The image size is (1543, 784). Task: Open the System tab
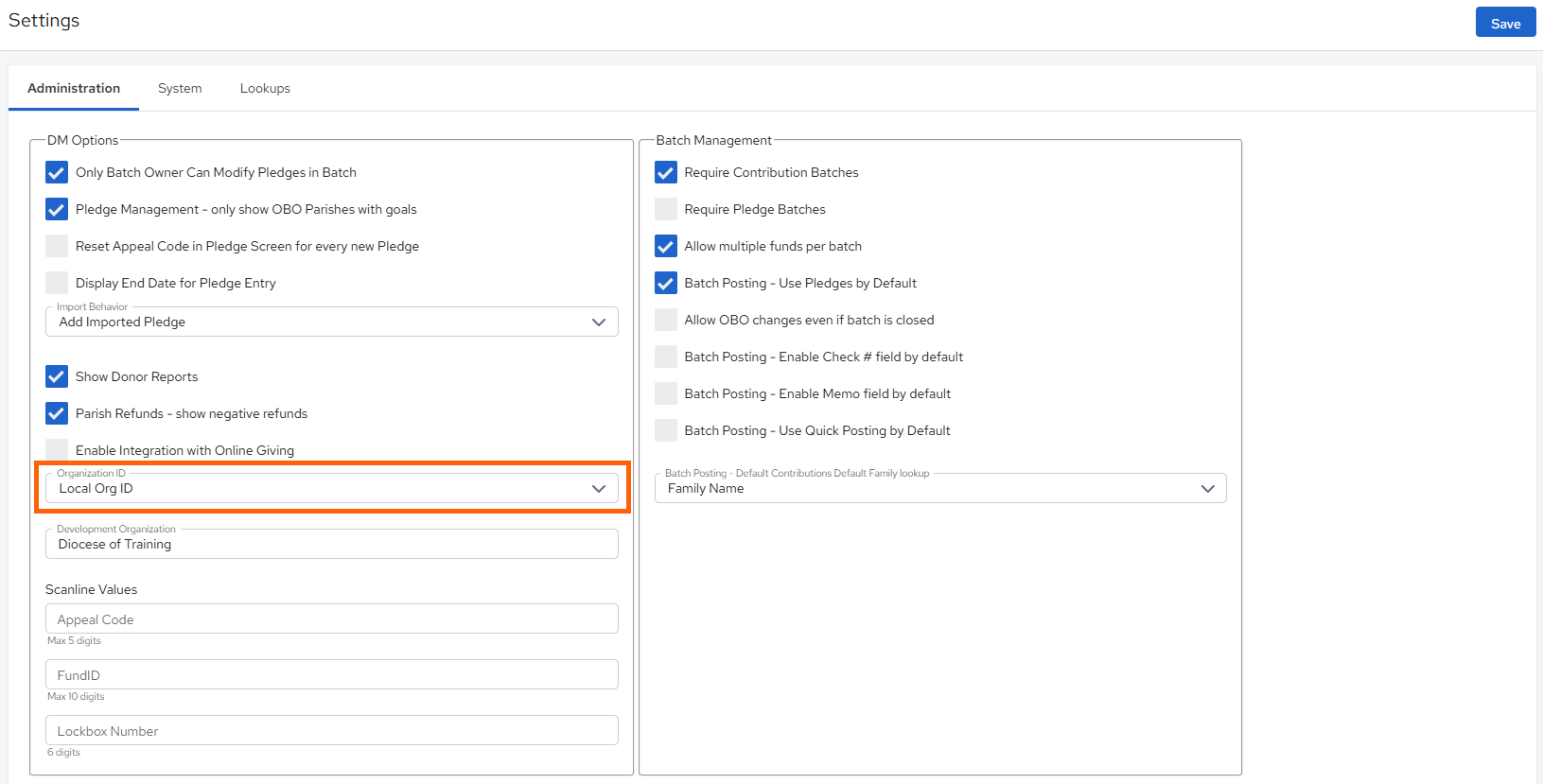point(180,88)
